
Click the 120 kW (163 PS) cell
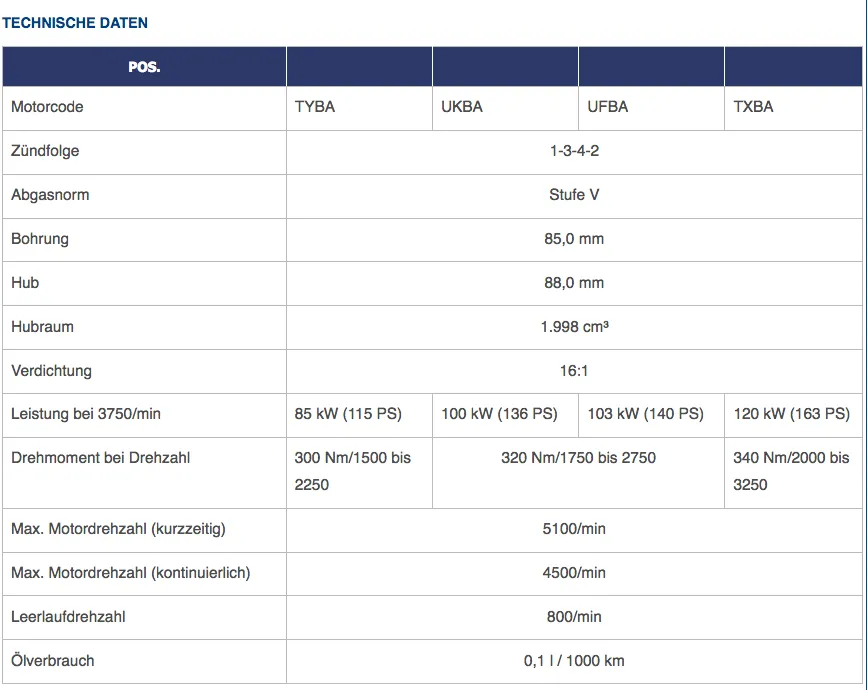coord(791,414)
